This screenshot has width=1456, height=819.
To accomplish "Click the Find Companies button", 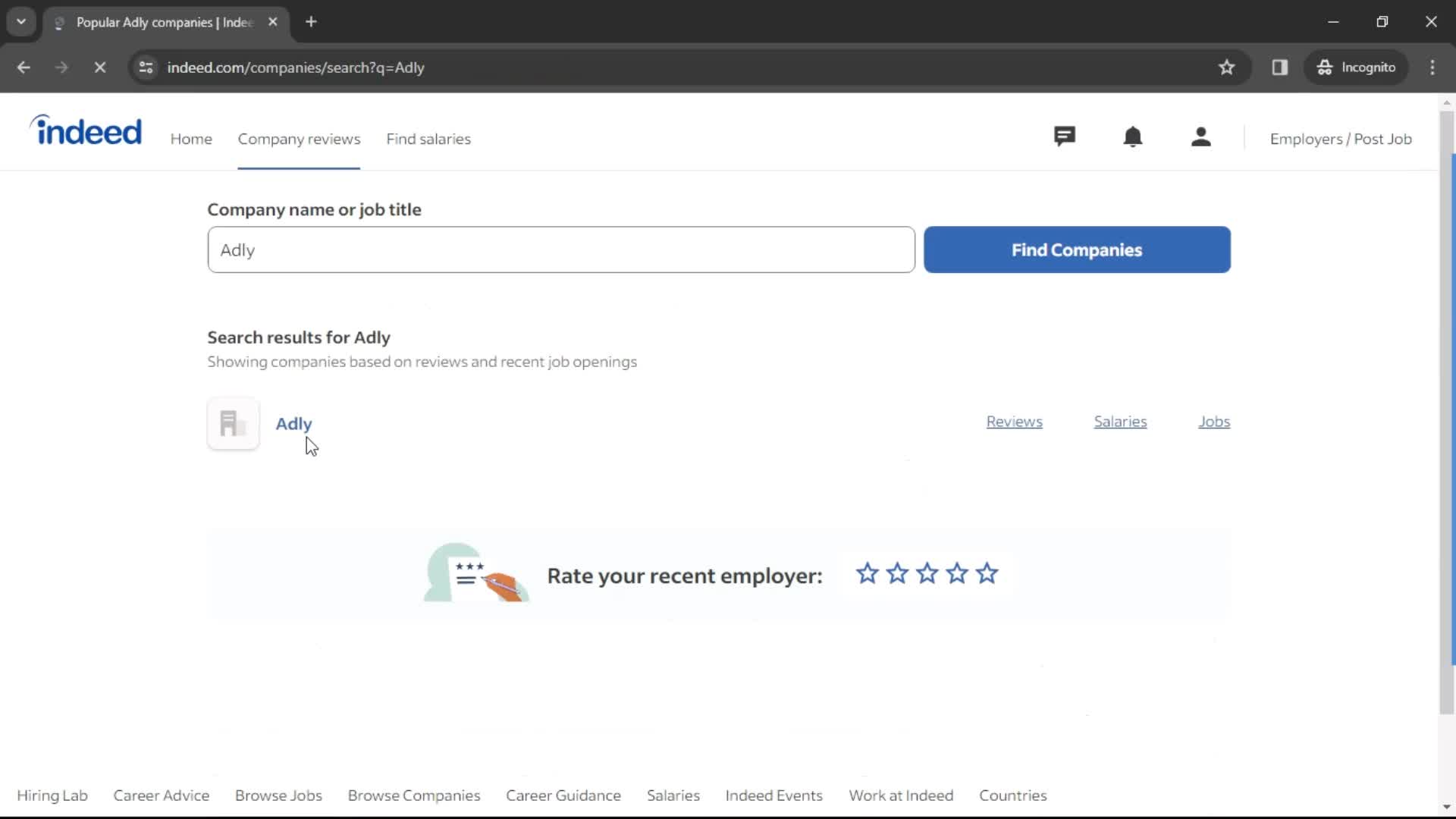I will point(1078,249).
